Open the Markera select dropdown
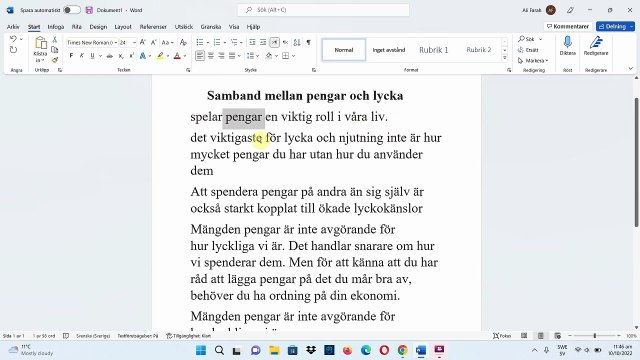This screenshot has width=640, height=360. point(533,60)
